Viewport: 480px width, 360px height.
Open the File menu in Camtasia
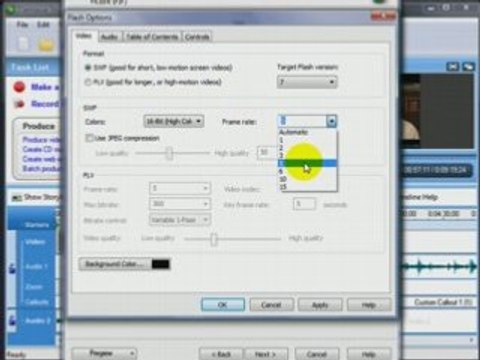pyautogui.click(x=23, y=25)
